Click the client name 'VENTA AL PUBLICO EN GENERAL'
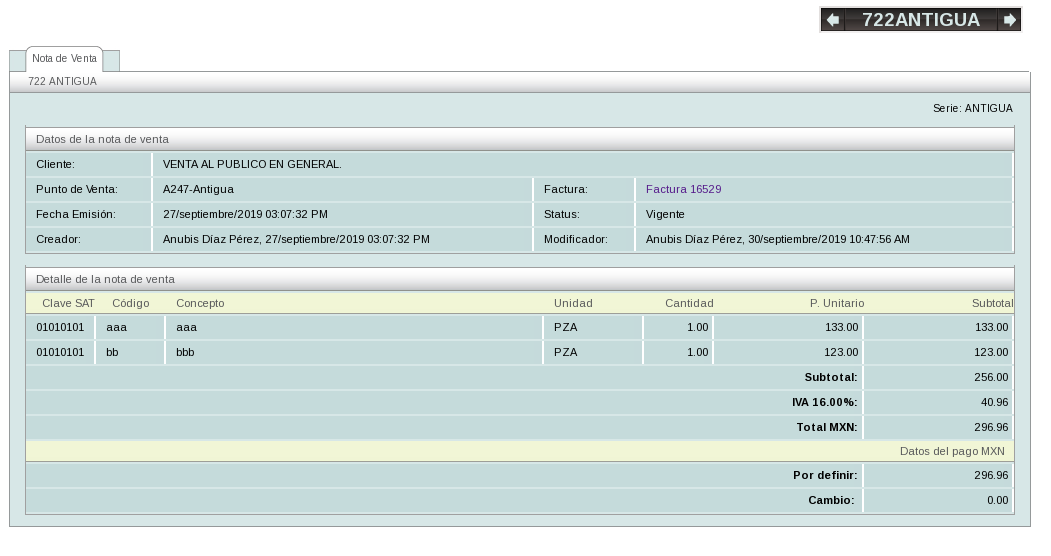The width and height of the screenshot is (1051, 556). point(252,164)
